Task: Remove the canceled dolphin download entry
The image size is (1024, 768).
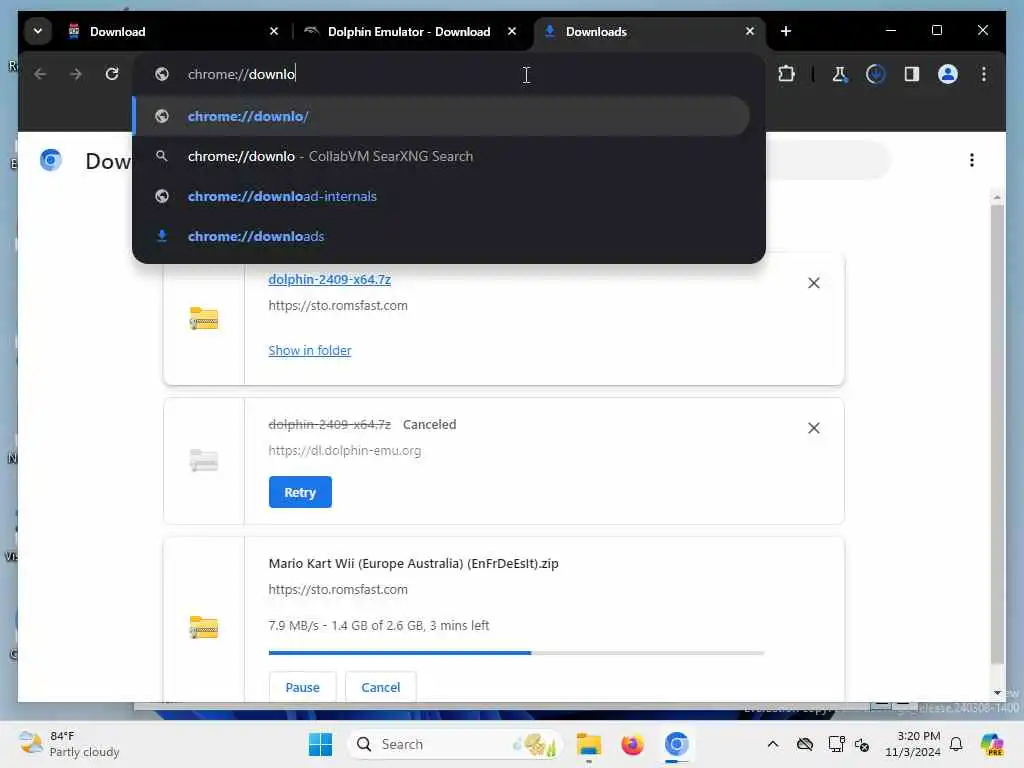Action: tap(814, 428)
